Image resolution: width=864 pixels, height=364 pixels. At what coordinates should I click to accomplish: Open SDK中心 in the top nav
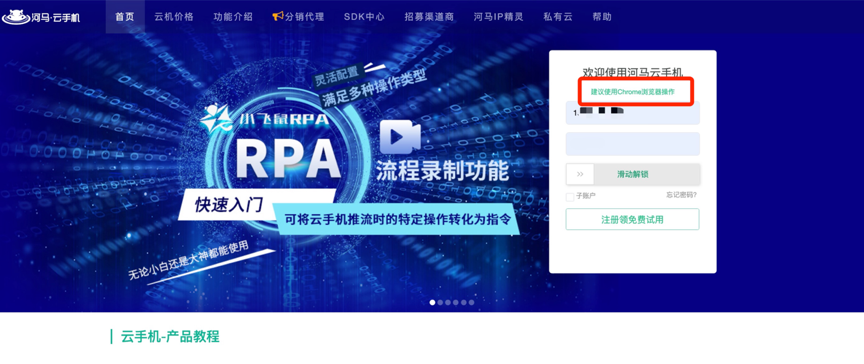[364, 17]
